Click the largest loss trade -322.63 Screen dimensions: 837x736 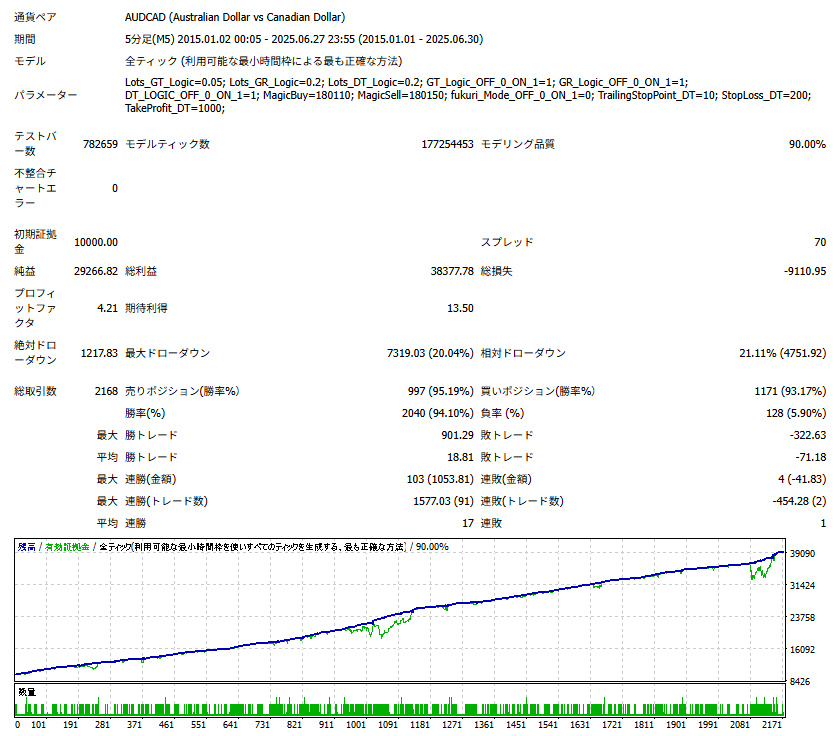808,435
